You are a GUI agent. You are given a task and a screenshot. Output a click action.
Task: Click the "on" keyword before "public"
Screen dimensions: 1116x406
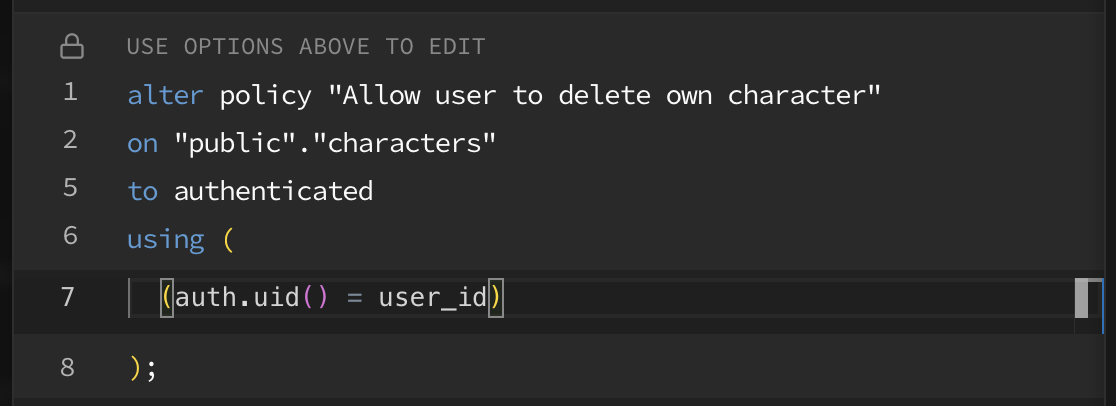coord(142,143)
